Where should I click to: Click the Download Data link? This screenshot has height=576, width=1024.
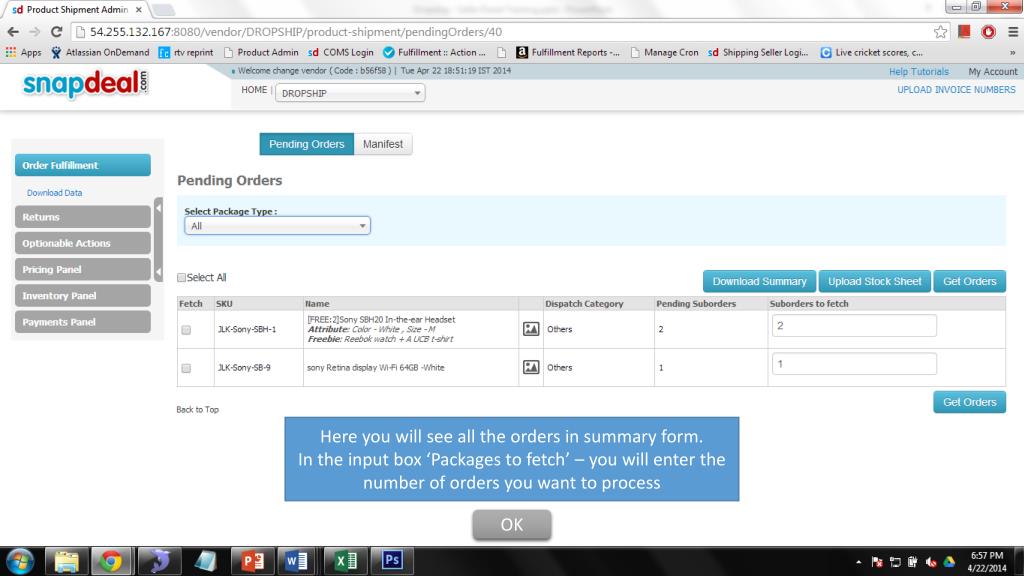coord(54,193)
